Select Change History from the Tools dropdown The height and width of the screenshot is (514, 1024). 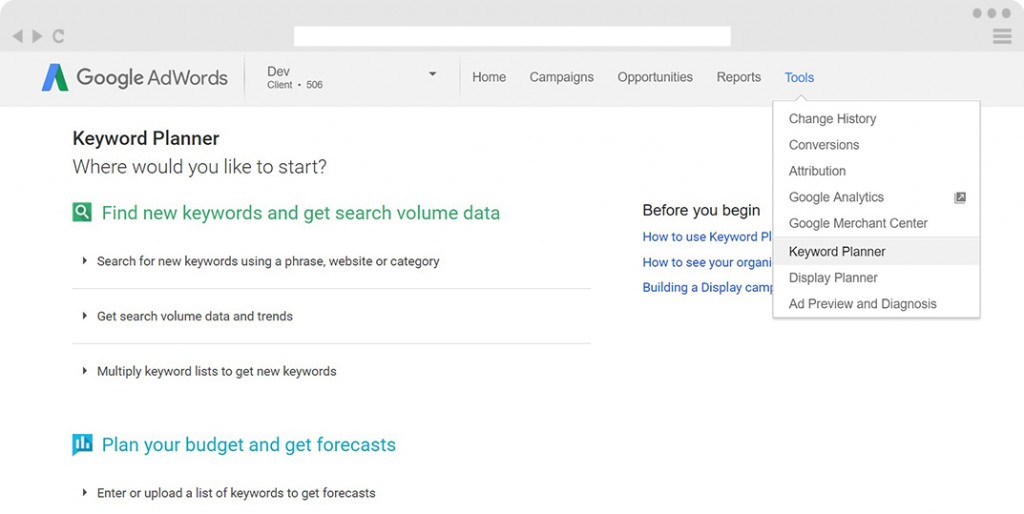pyautogui.click(x=832, y=119)
